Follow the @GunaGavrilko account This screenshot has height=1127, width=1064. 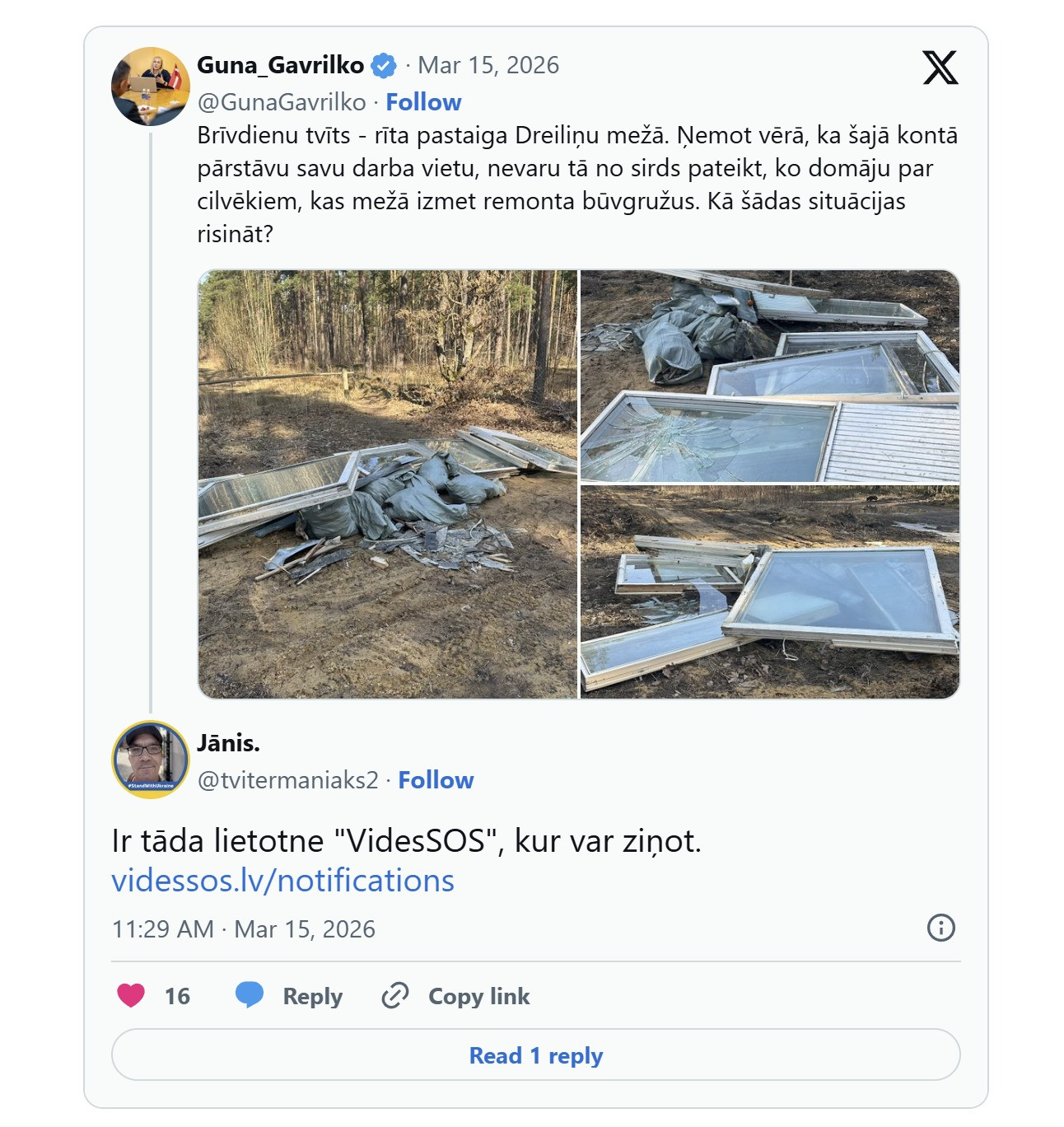pyautogui.click(x=423, y=102)
